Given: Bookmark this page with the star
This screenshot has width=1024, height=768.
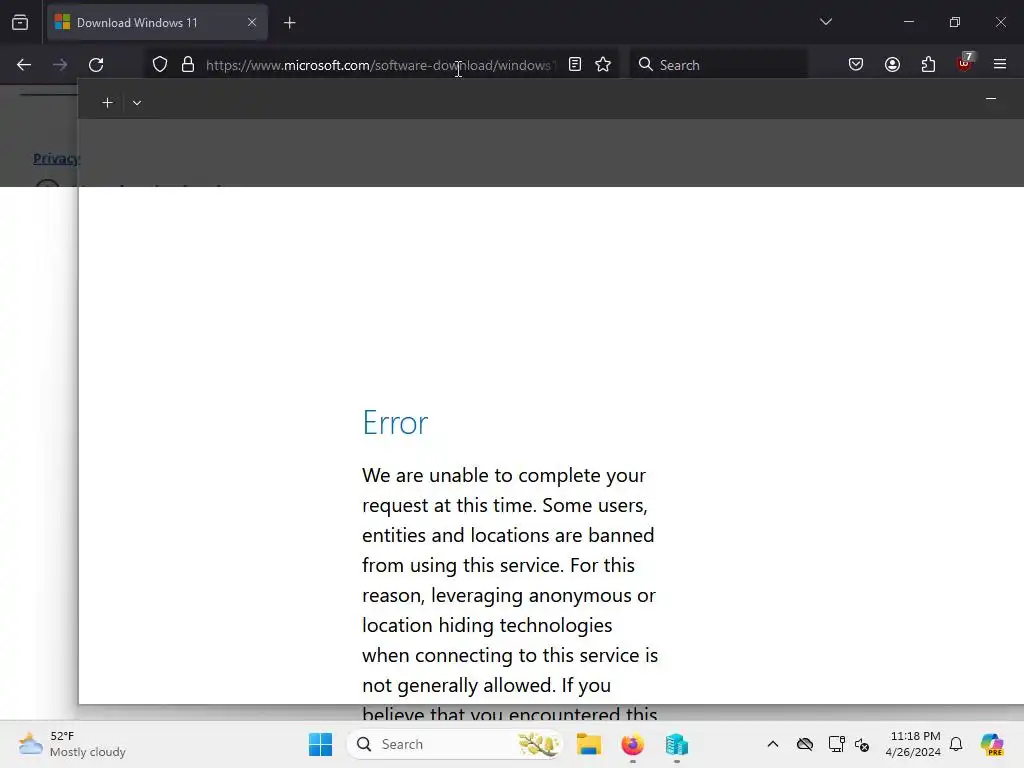Looking at the screenshot, I should [x=603, y=64].
